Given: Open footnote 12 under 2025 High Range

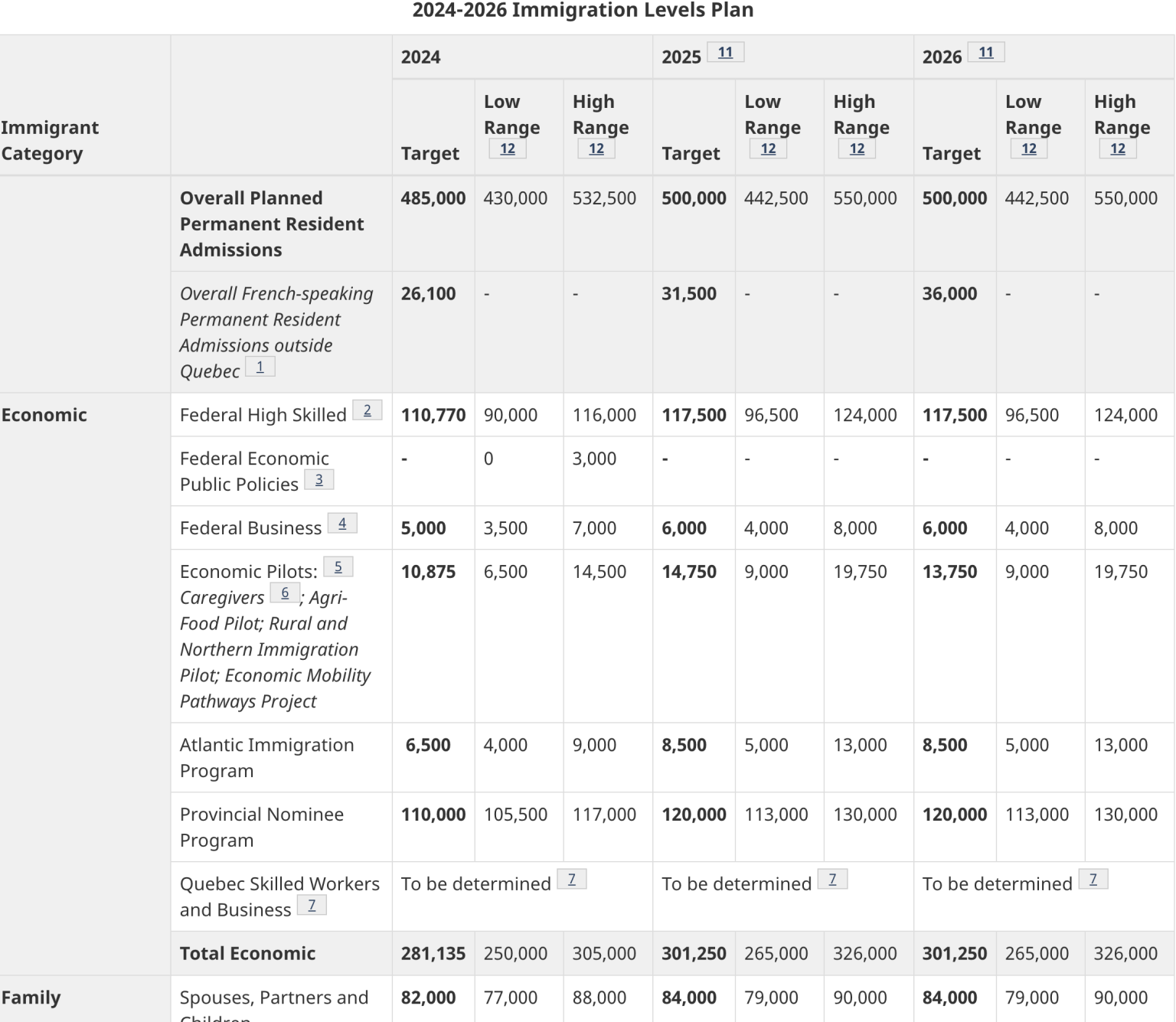Looking at the screenshot, I should tap(857, 149).
